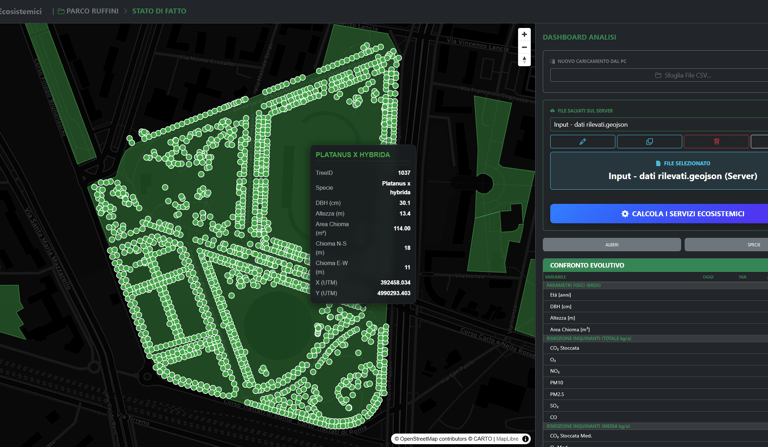The image size is (768, 447).
Task: Click the DBH [cm] table row
Action: pos(655,306)
